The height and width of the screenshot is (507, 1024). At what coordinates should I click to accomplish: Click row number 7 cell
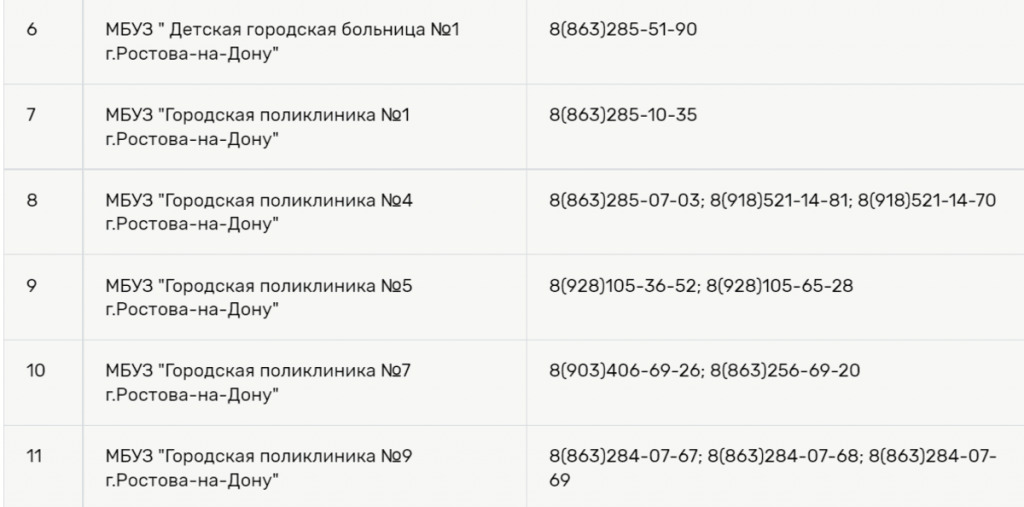31,115
